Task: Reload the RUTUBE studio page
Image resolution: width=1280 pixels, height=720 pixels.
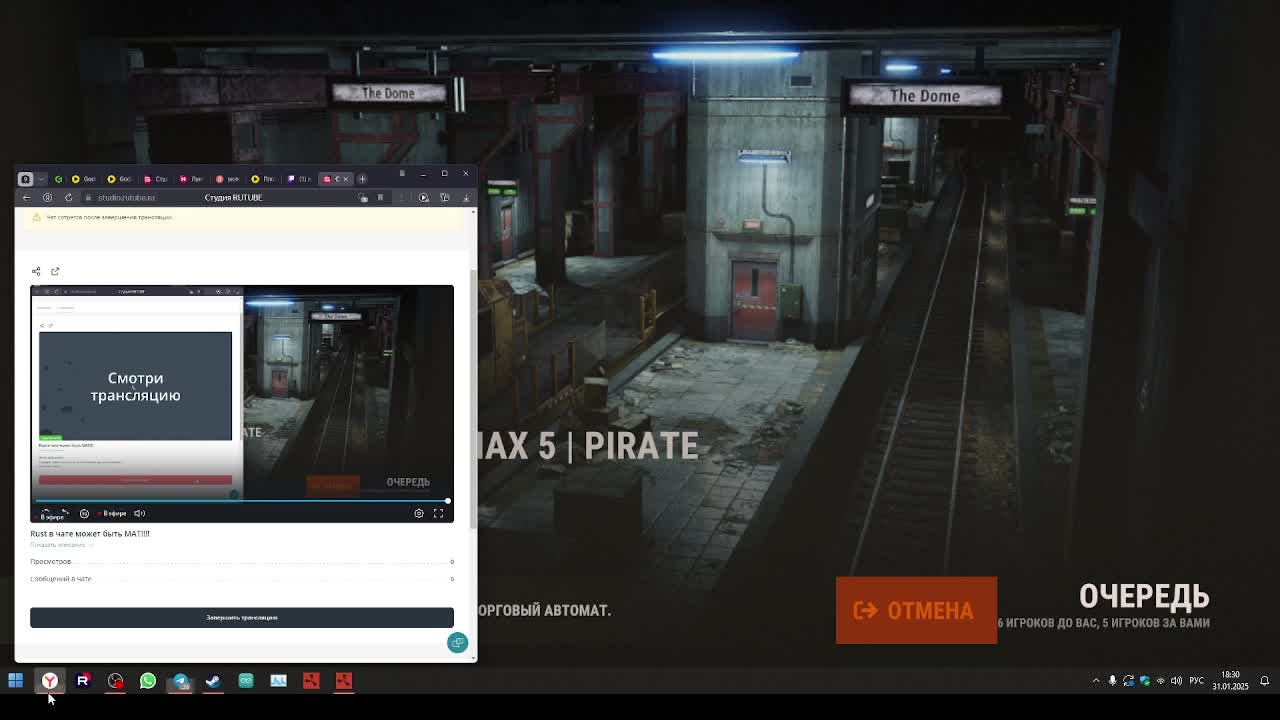Action: click(68, 197)
